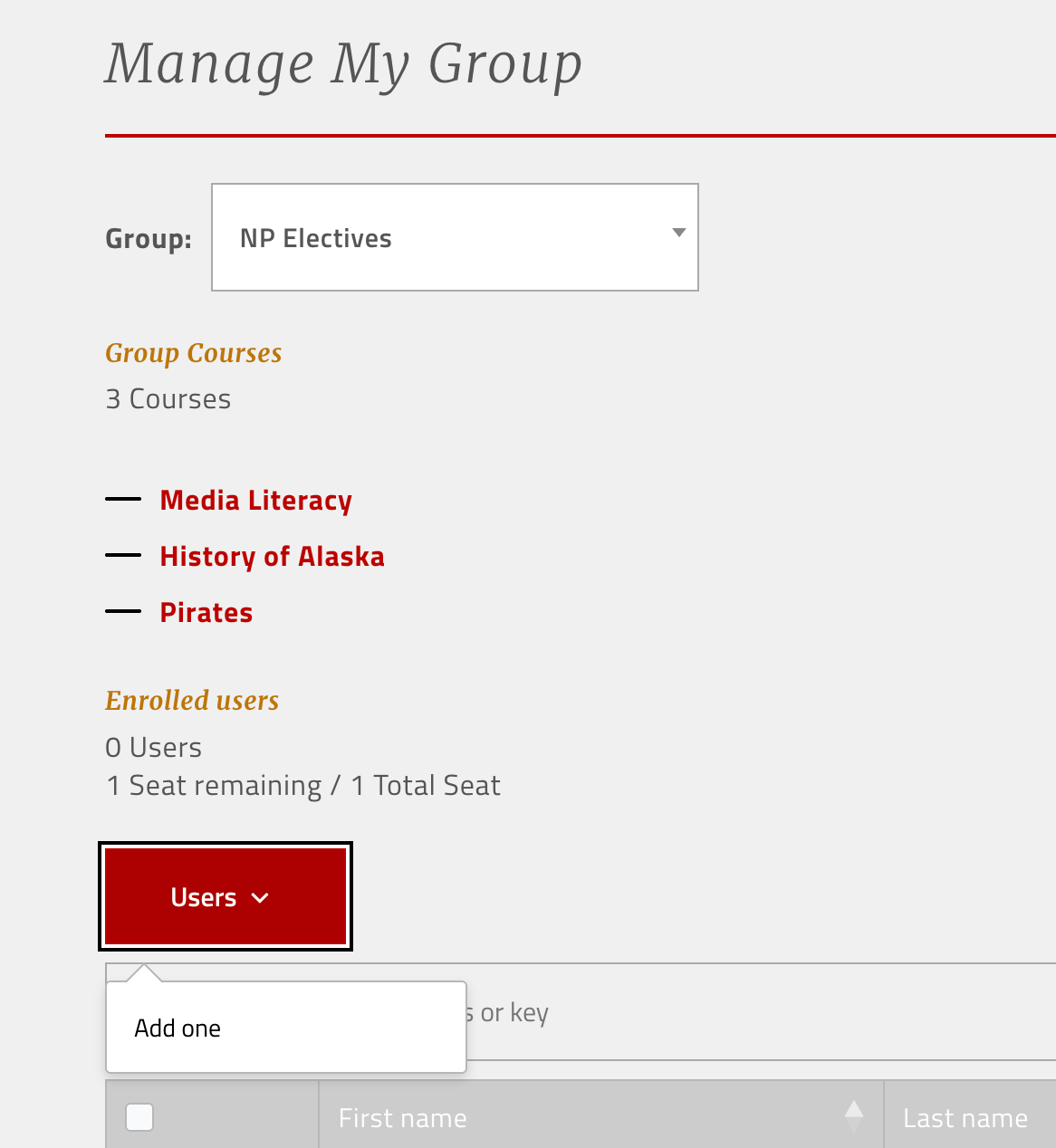Sort the table by First name column

point(600,1117)
